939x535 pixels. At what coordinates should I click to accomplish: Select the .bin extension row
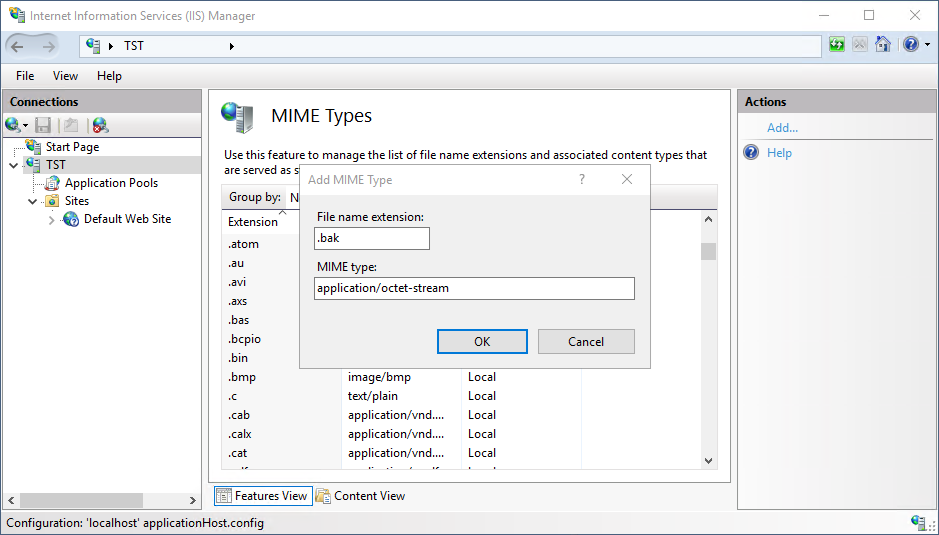[x=238, y=358]
